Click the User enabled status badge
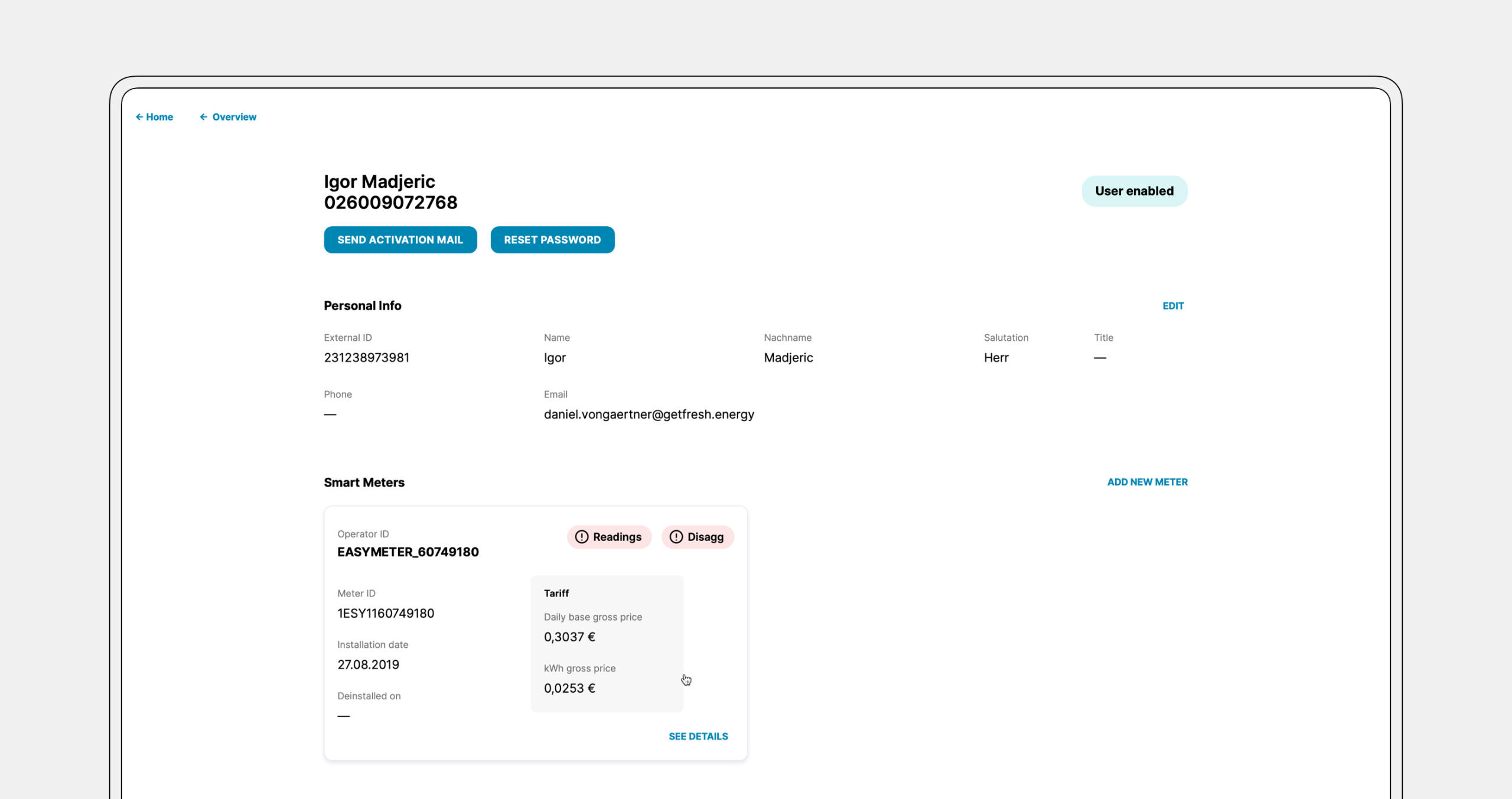This screenshot has height=799, width=1512. (1134, 191)
